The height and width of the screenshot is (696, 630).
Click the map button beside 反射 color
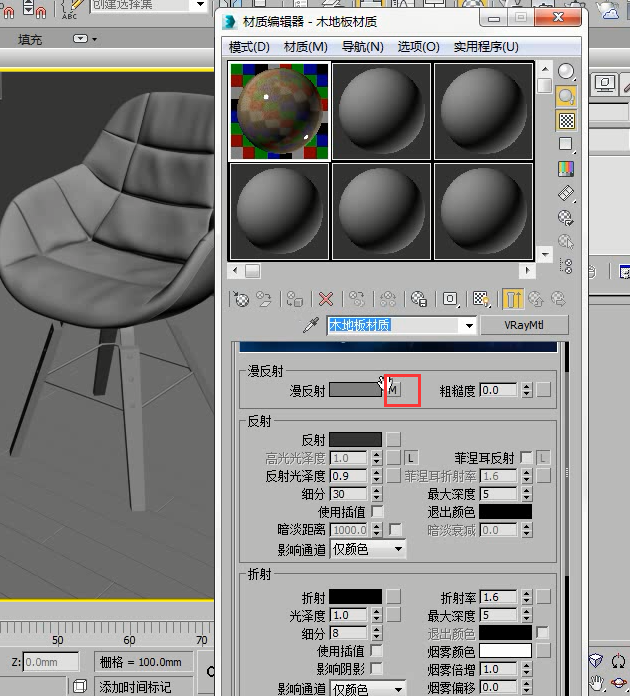pyautogui.click(x=393, y=439)
